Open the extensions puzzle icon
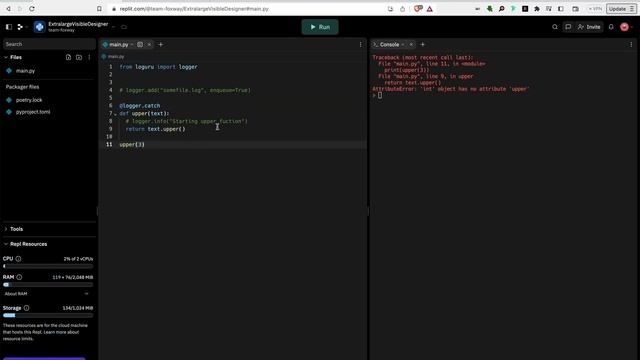Image resolution: width=640 pixels, height=360 pixels. pyautogui.click(x=537, y=9)
